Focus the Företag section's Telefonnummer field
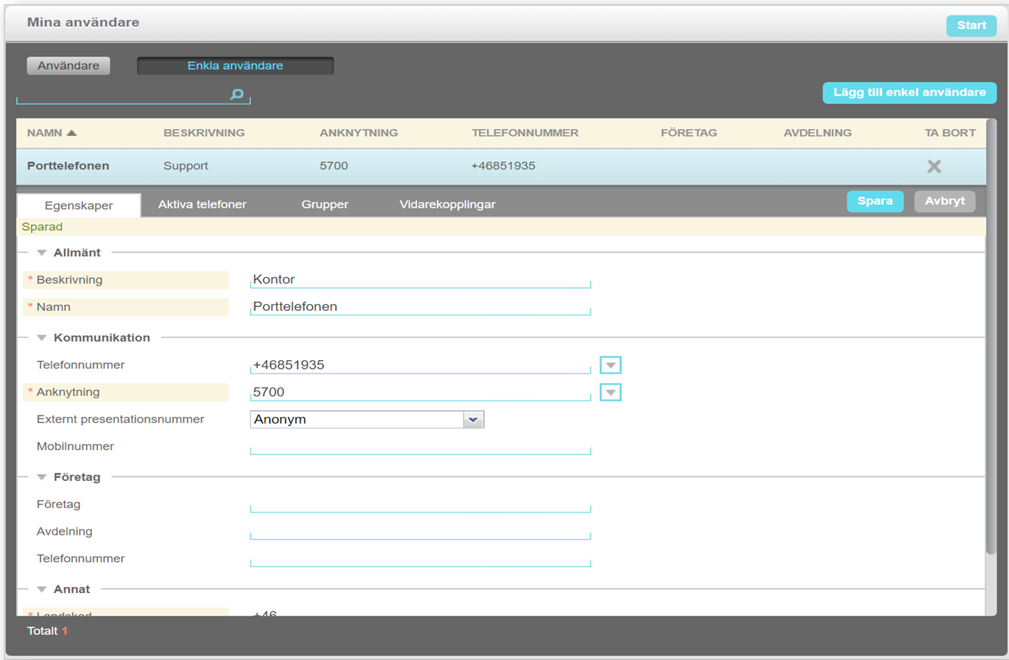The image size is (1009, 660). [420, 558]
